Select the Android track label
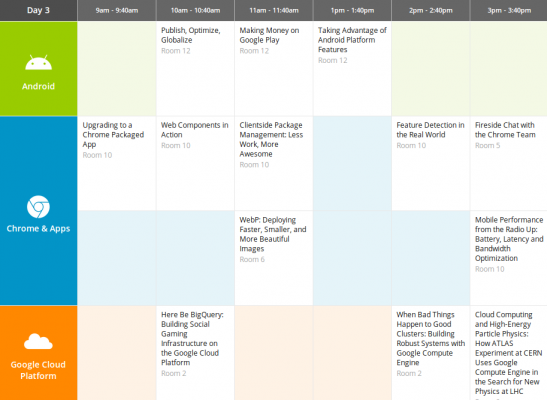 38,86
